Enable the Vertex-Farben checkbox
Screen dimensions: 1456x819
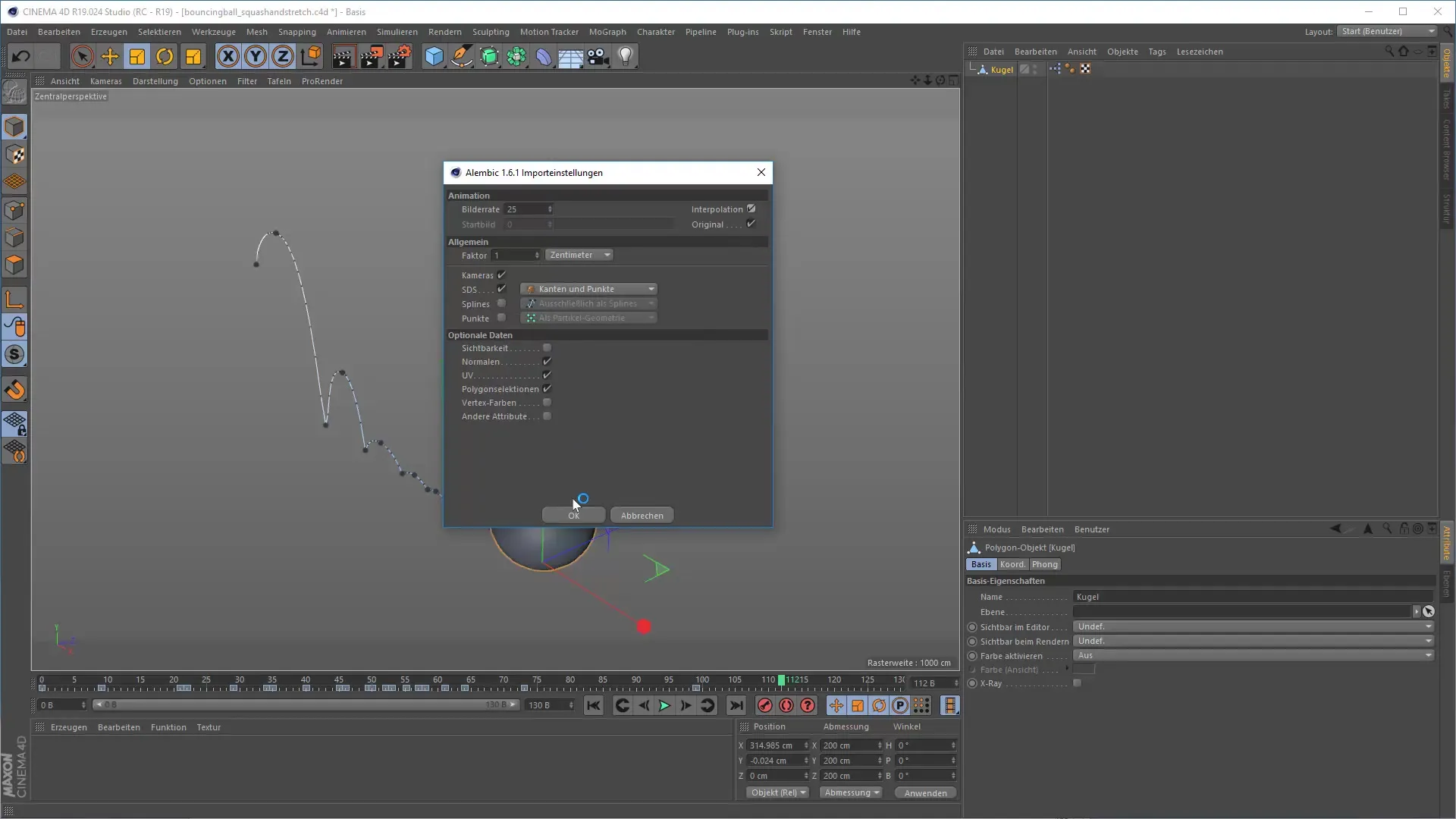click(547, 403)
